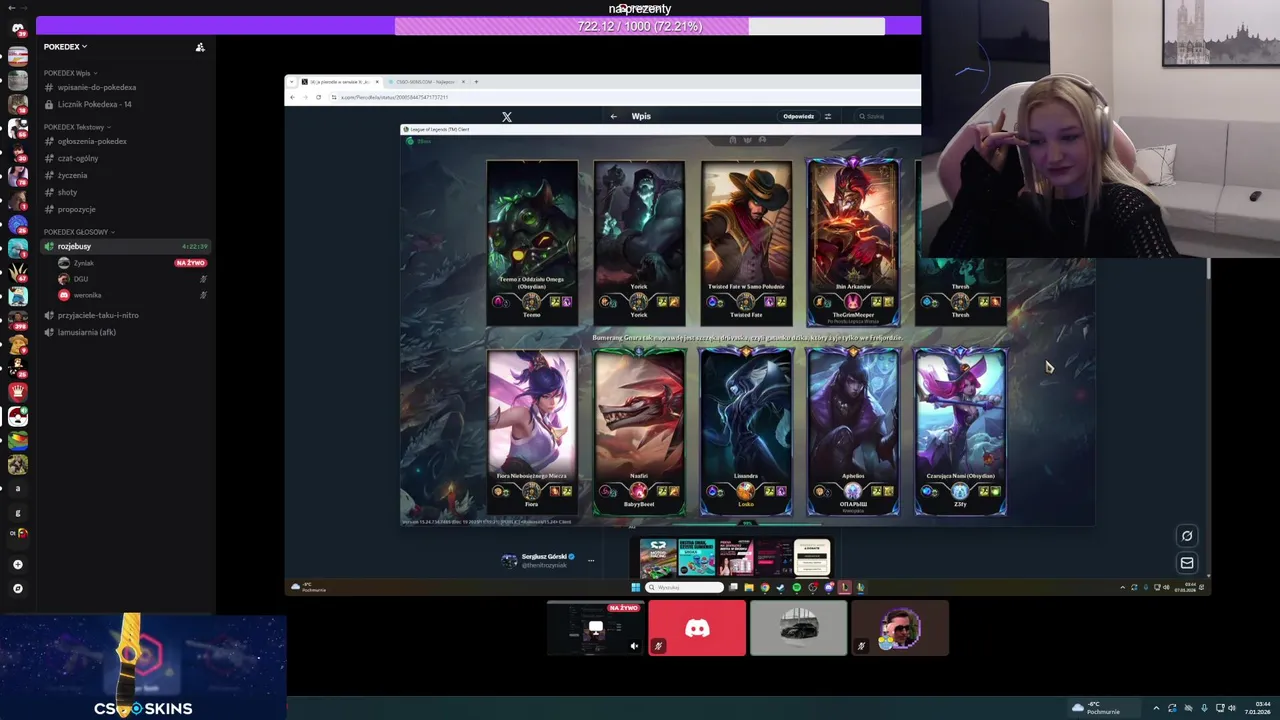Open the reply settings sliders icon
Viewport: 1280px width, 720px height.
tap(827, 117)
